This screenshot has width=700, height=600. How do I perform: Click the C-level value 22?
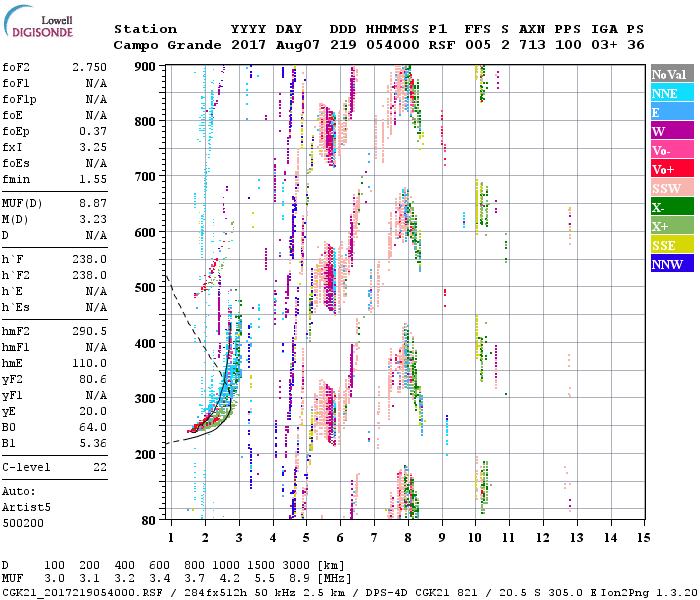pyautogui.click(x=100, y=467)
